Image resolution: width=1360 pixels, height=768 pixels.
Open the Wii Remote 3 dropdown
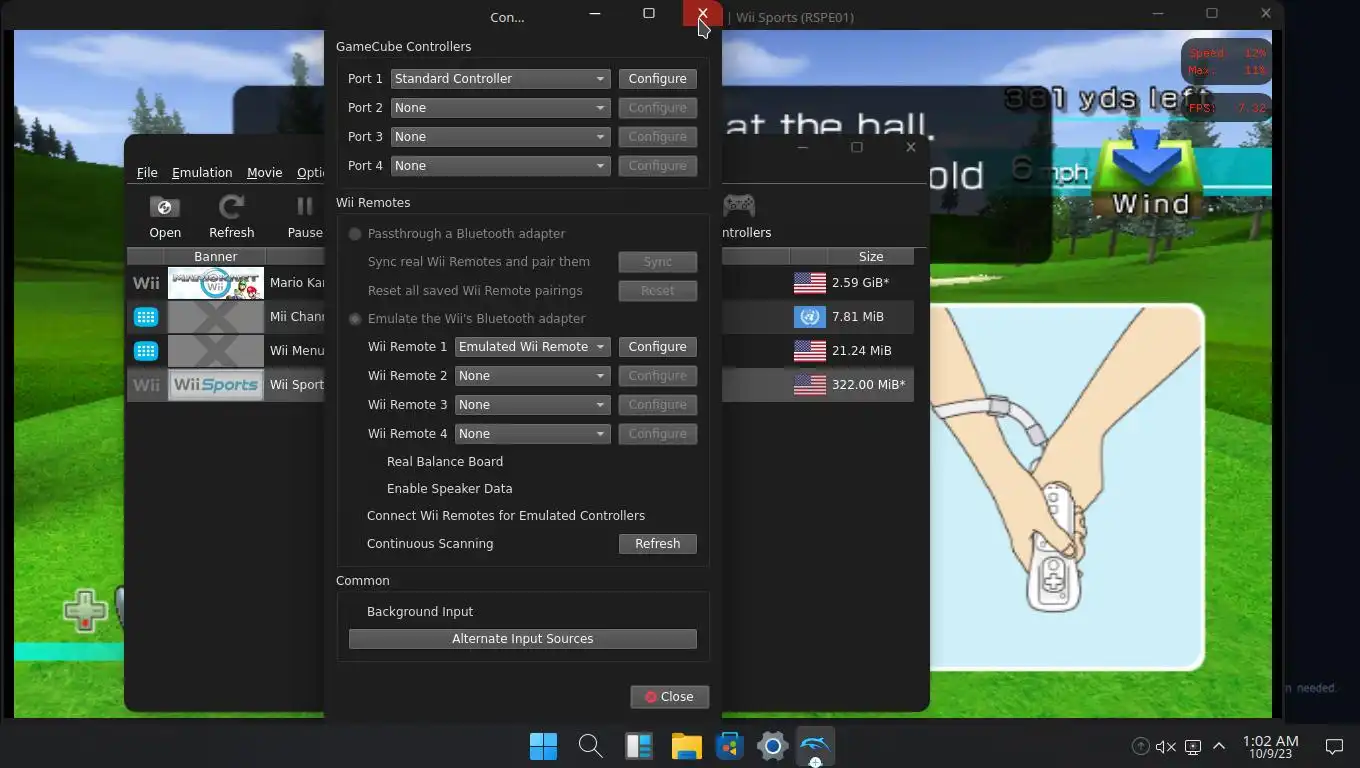[533, 405]
